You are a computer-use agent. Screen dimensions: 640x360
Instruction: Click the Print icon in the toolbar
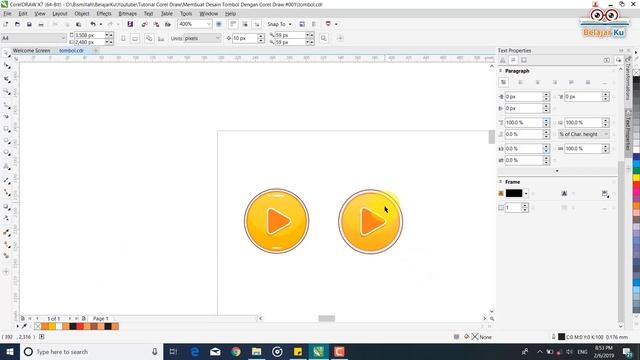[x=41, y=24]
